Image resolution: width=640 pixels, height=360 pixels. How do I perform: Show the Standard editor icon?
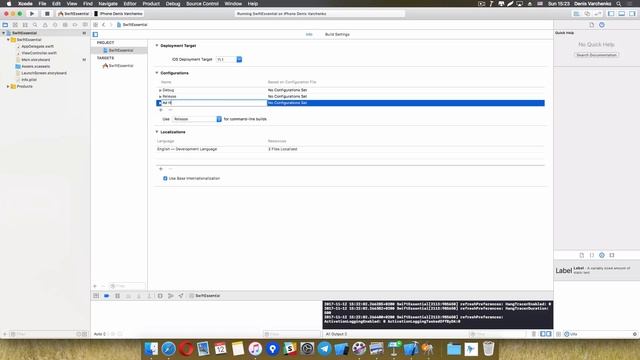[576, 13]
